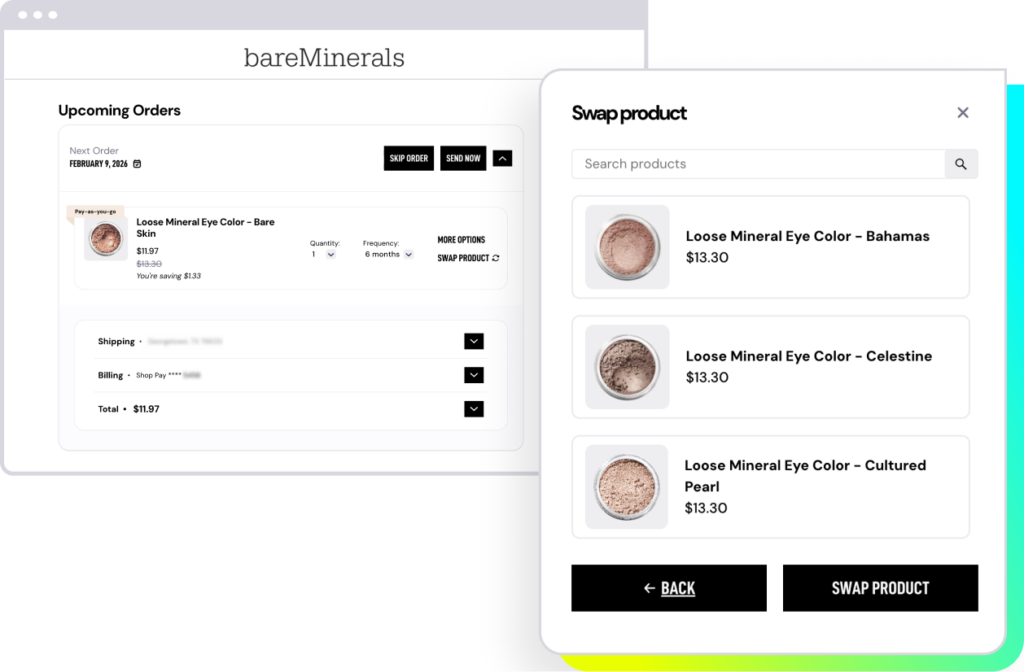
Task: Collapse the next order with the up chevron
Action: (503, 158)
